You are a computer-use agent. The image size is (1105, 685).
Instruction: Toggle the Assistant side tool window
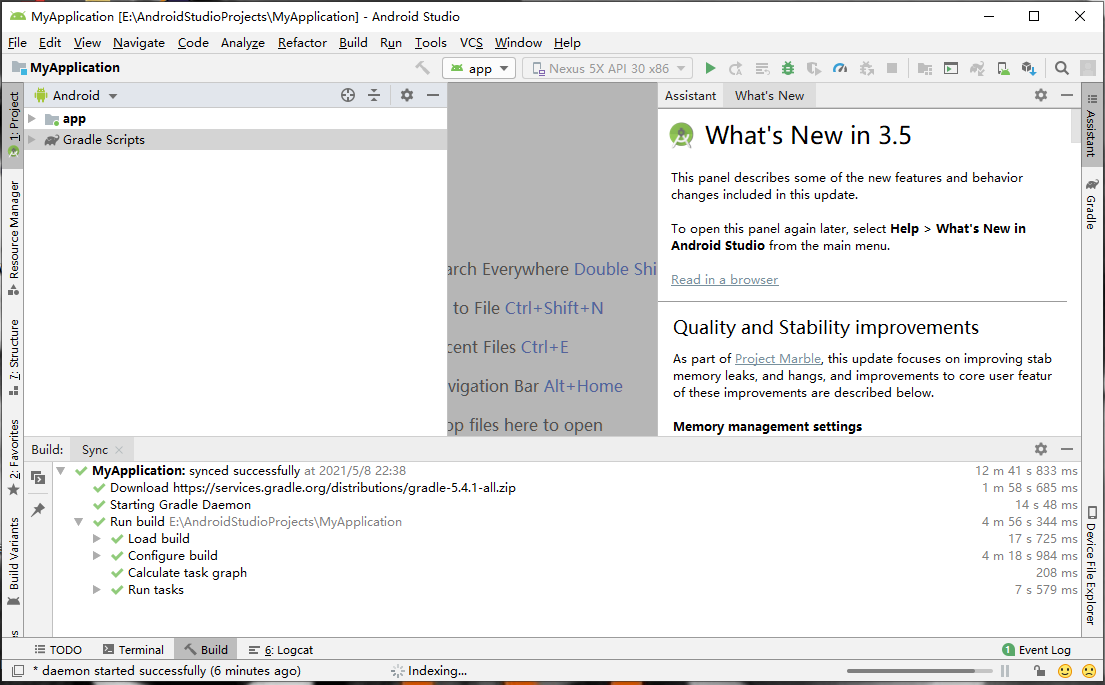click(1092, 125)
